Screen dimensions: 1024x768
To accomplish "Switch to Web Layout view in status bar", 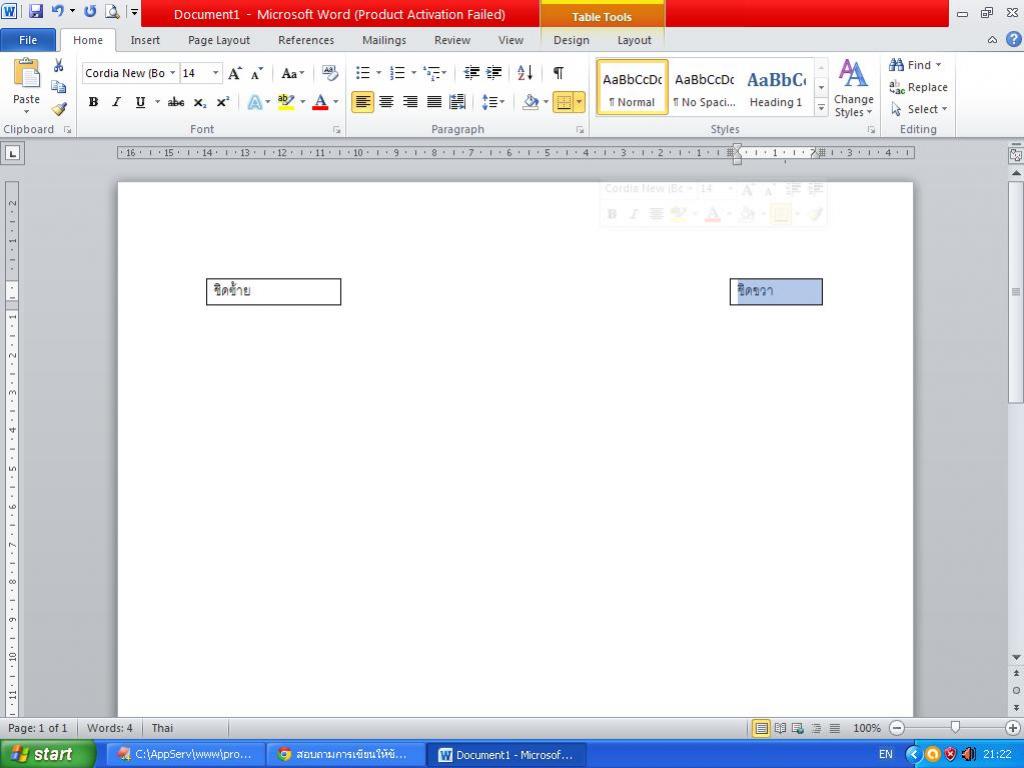I will pos(798,728).
